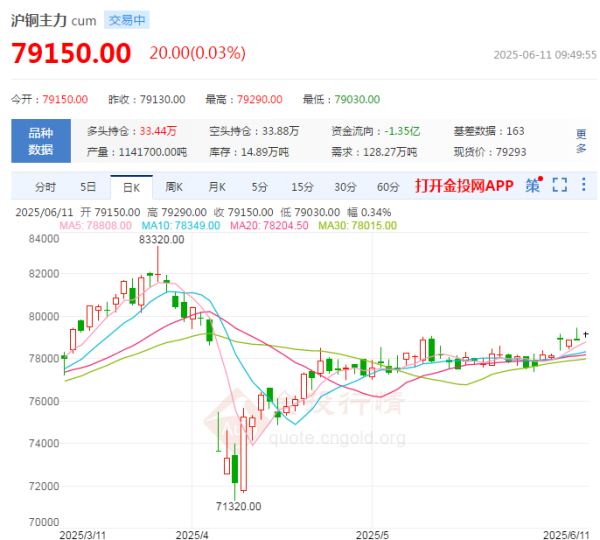The width and height of the screenshot is (600, 540).
Task: Select the 日K chart tab
Action: (x=131, y=188)
